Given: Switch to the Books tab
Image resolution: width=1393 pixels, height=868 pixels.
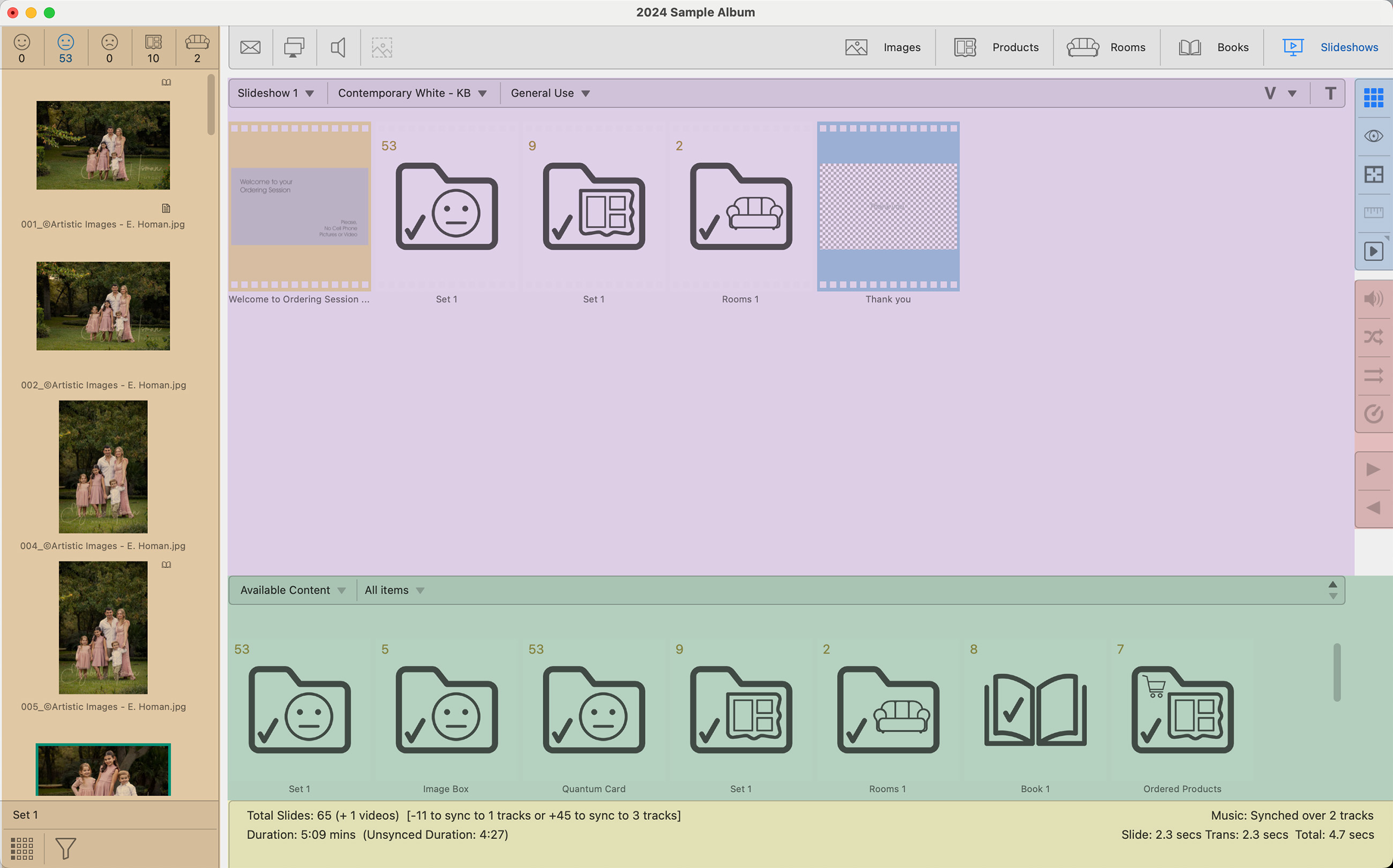Looking at the screenshot, I should click(x=1213, y=47).
